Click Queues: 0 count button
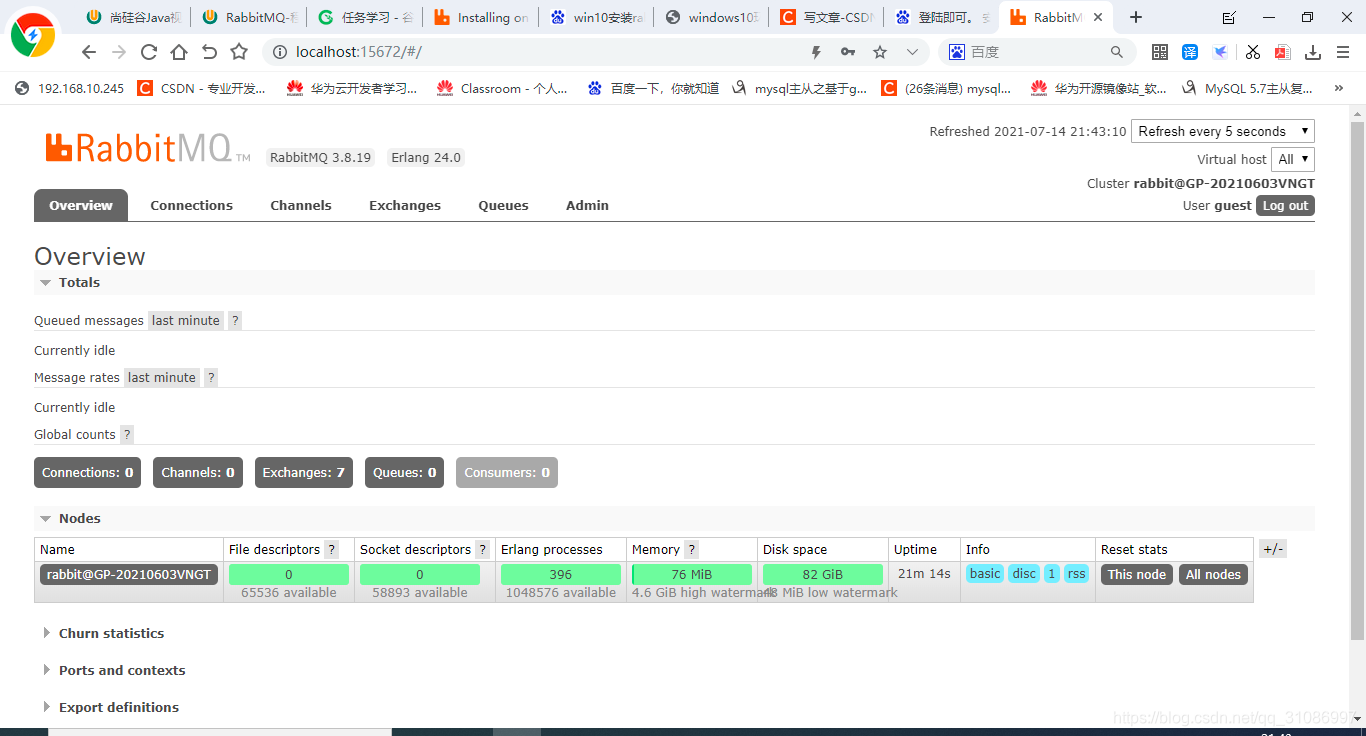This screenshot has height=736, width=1366. click(x=404, y=473)
